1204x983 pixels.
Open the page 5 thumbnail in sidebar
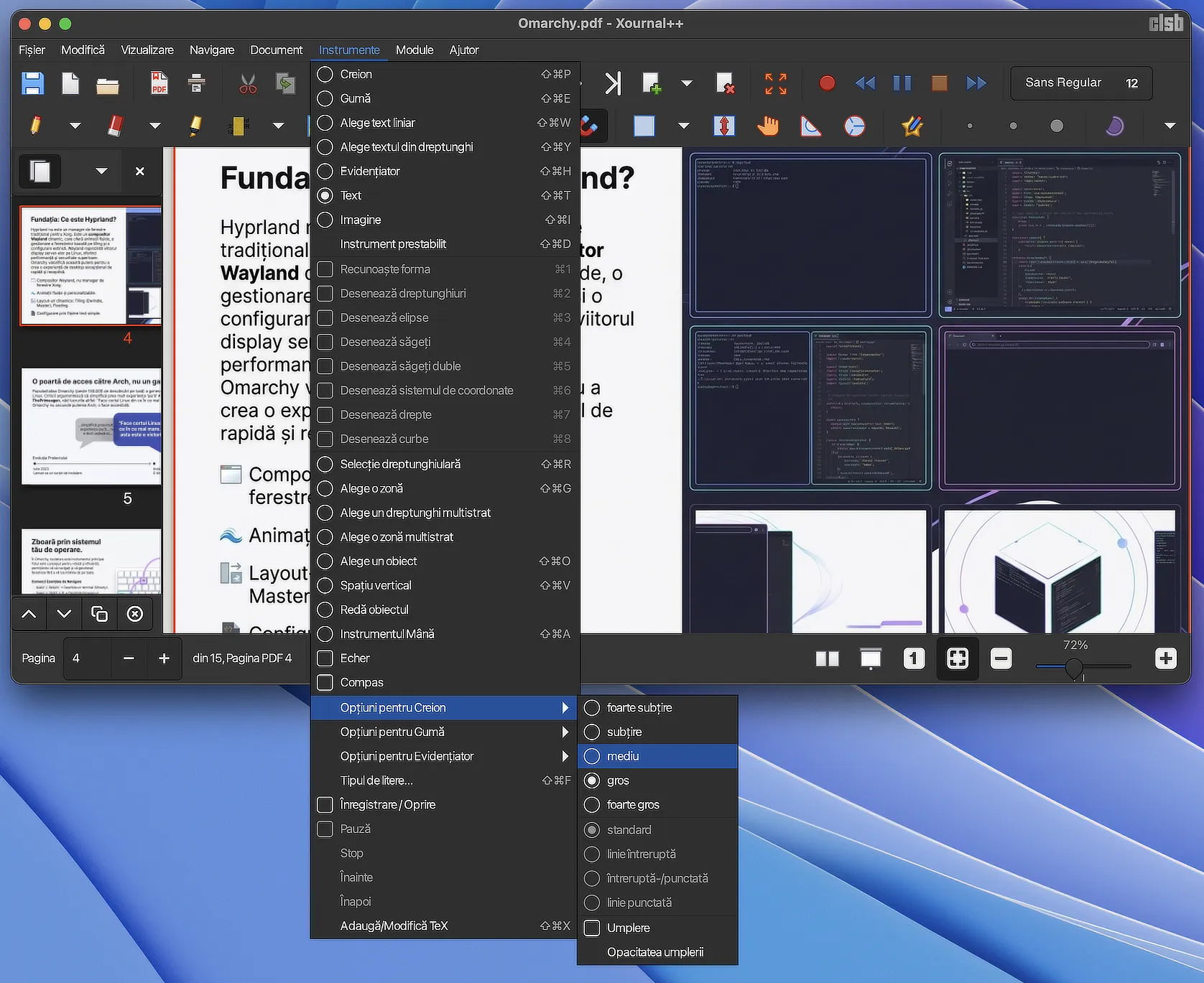click(91, 427)
